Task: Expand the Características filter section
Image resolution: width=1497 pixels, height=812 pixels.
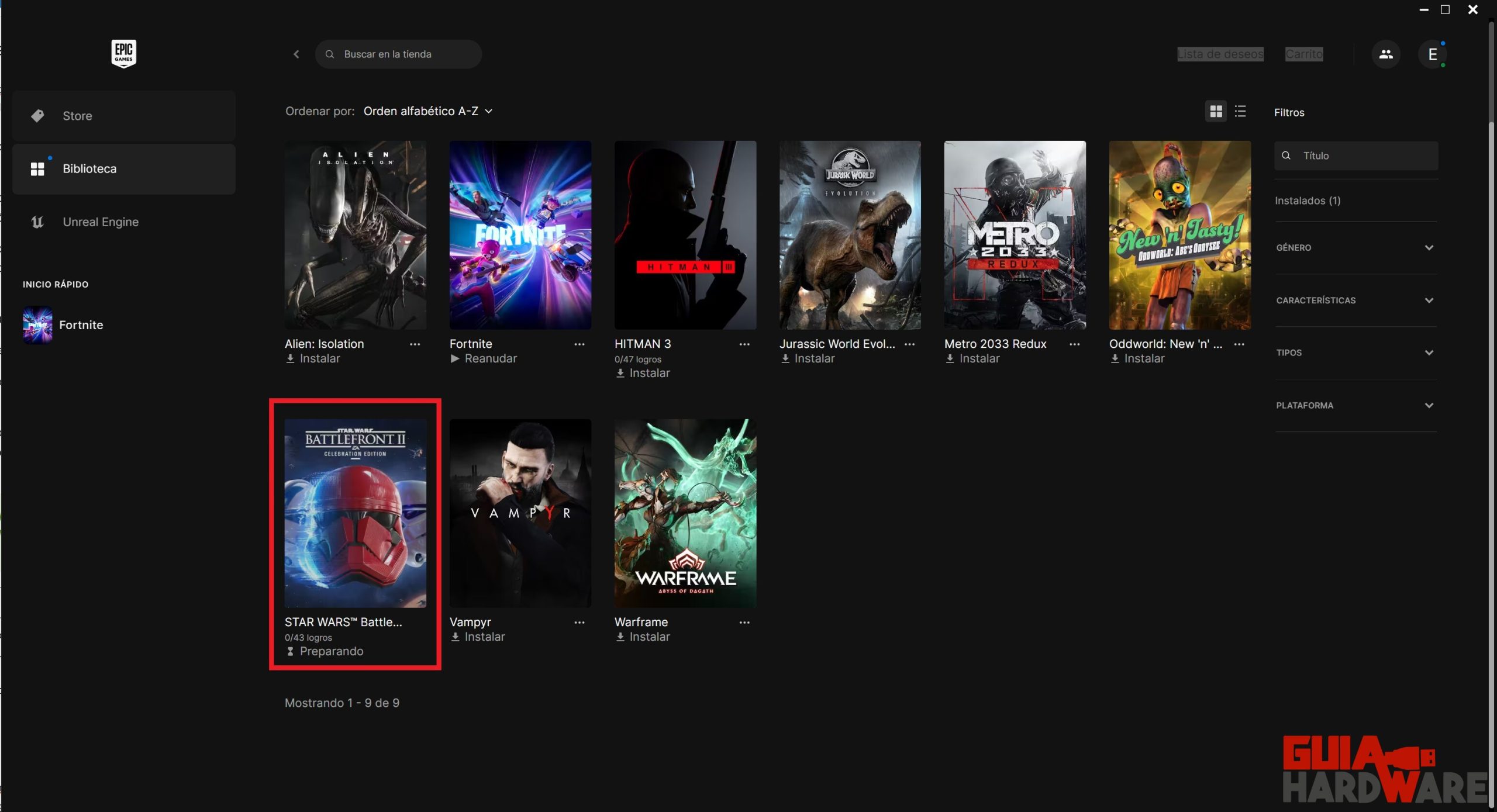Action: point(1355,300)
